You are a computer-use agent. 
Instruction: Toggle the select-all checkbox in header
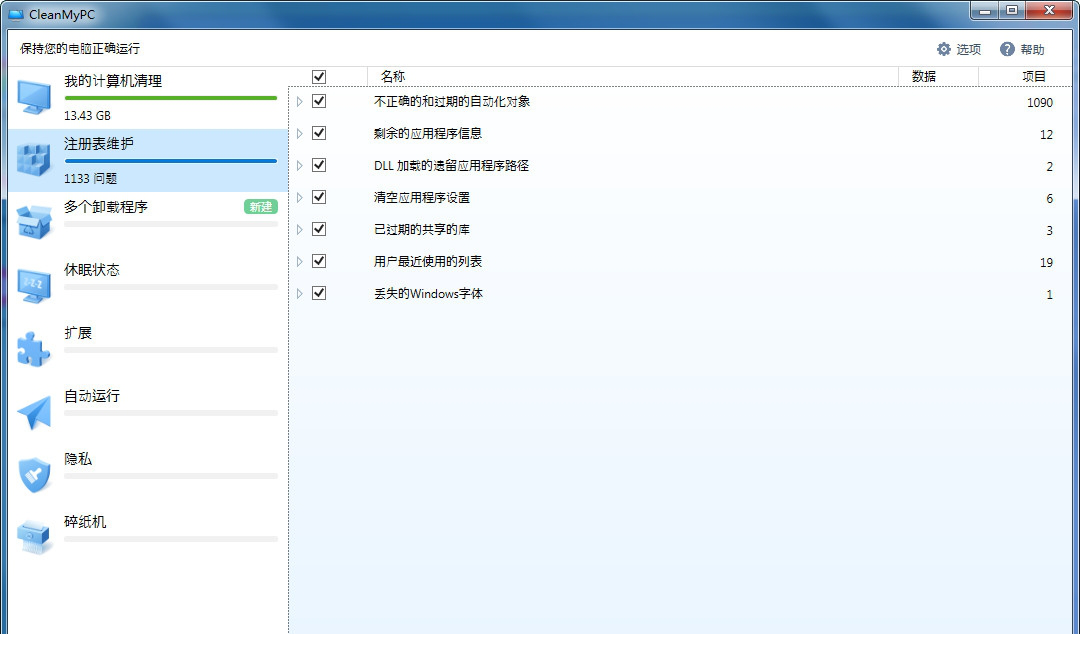(x=319, y=76)
